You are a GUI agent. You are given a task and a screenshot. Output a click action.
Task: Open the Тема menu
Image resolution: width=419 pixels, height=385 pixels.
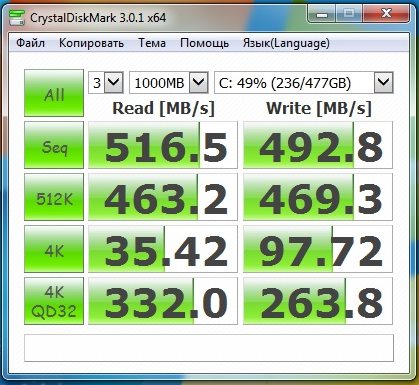pos(152,43)
